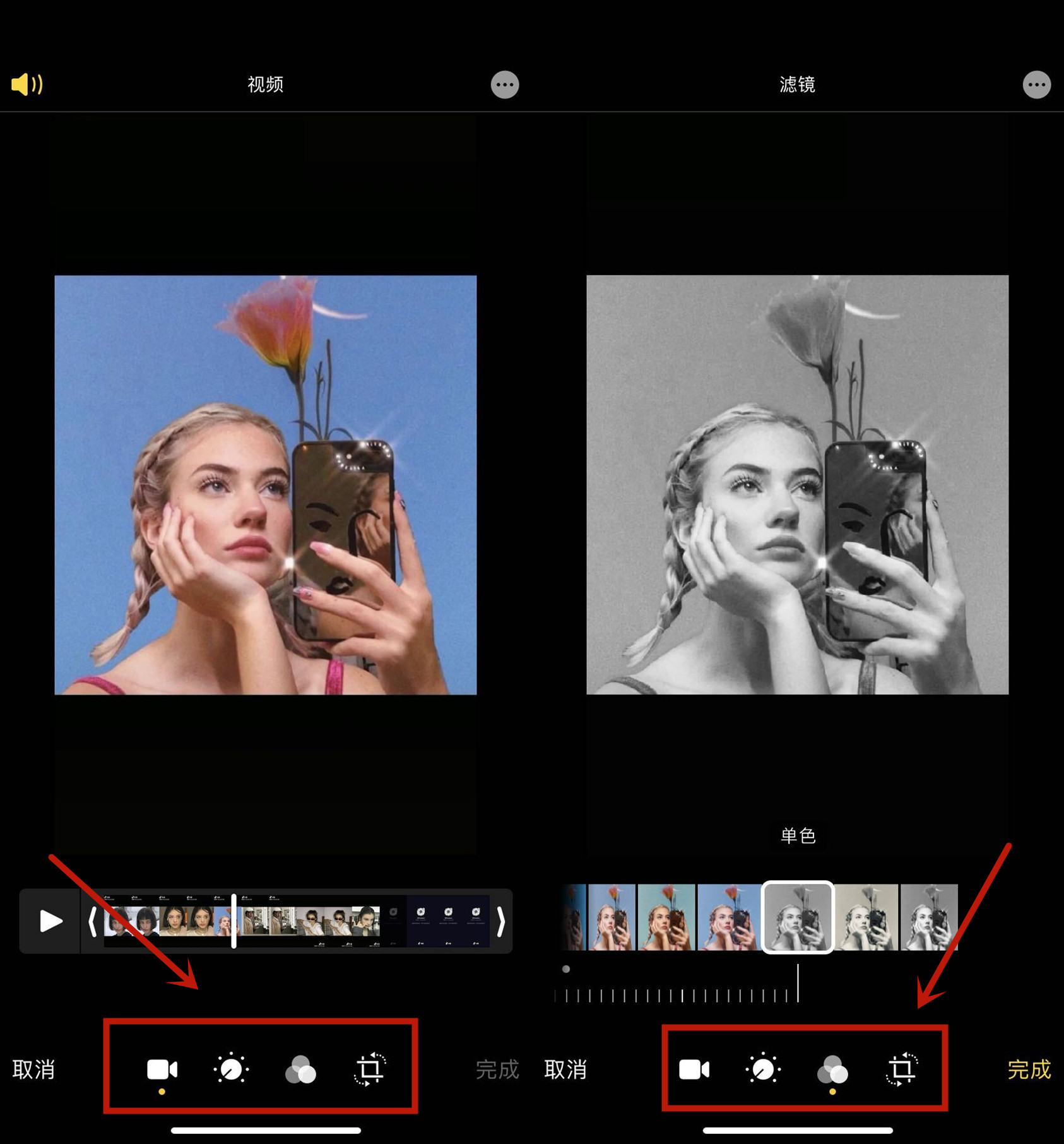
Task: Click the right trim handle on the video timeline
Action: coord(500,921)
